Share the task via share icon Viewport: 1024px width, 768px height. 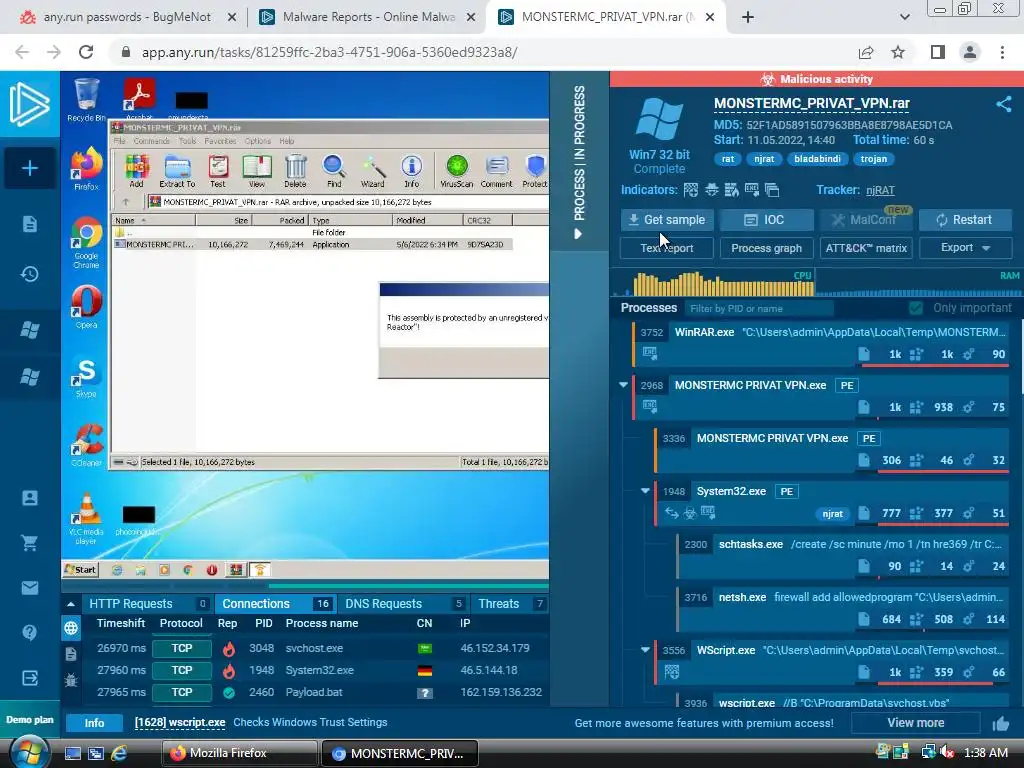coord(1004,104)
